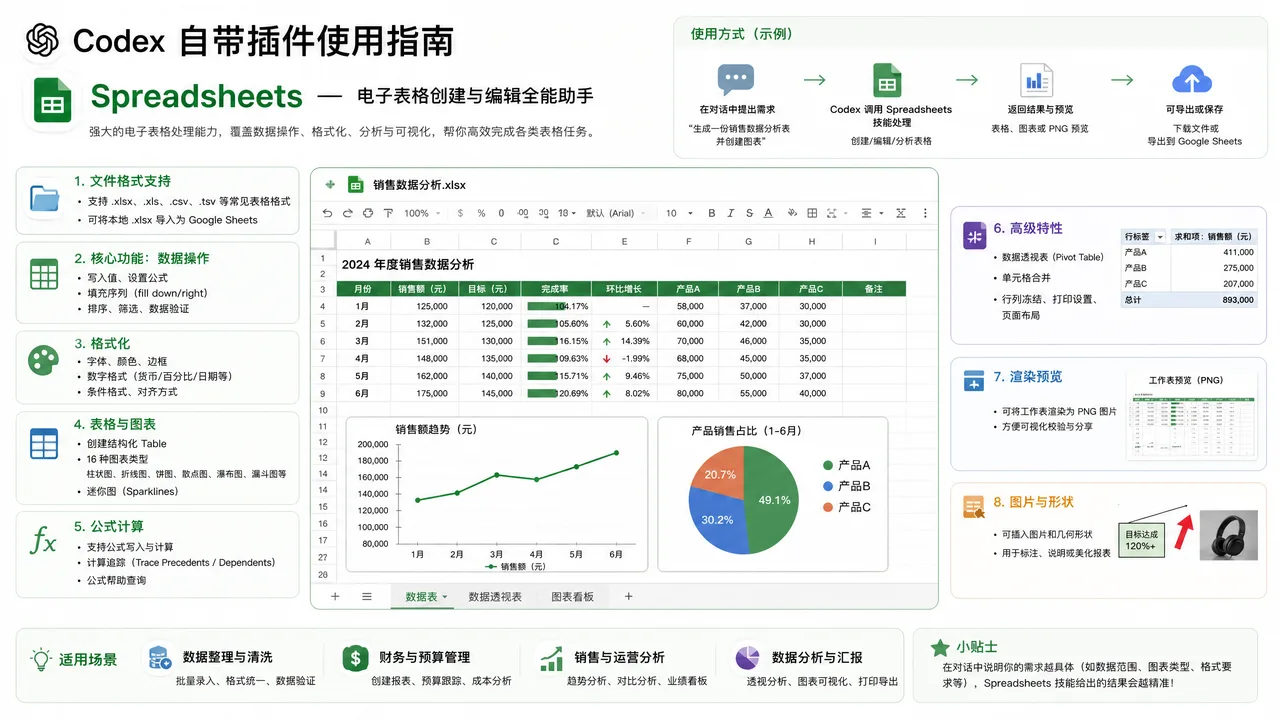Viewport: 1280px width, 720px height.
Task: Click the sheets icon above Codex 调用 Spreadsheets
Action: coord(887,80)
